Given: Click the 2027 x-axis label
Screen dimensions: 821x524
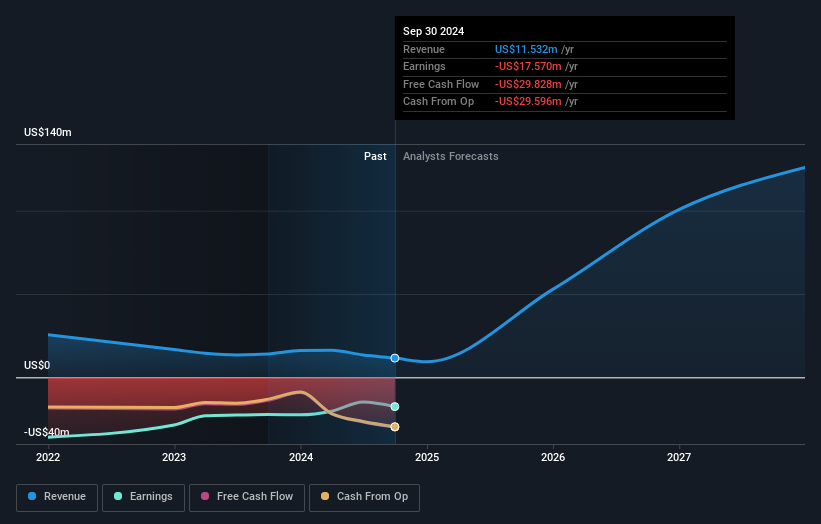Looking at the screenshot, I should 679,458.
